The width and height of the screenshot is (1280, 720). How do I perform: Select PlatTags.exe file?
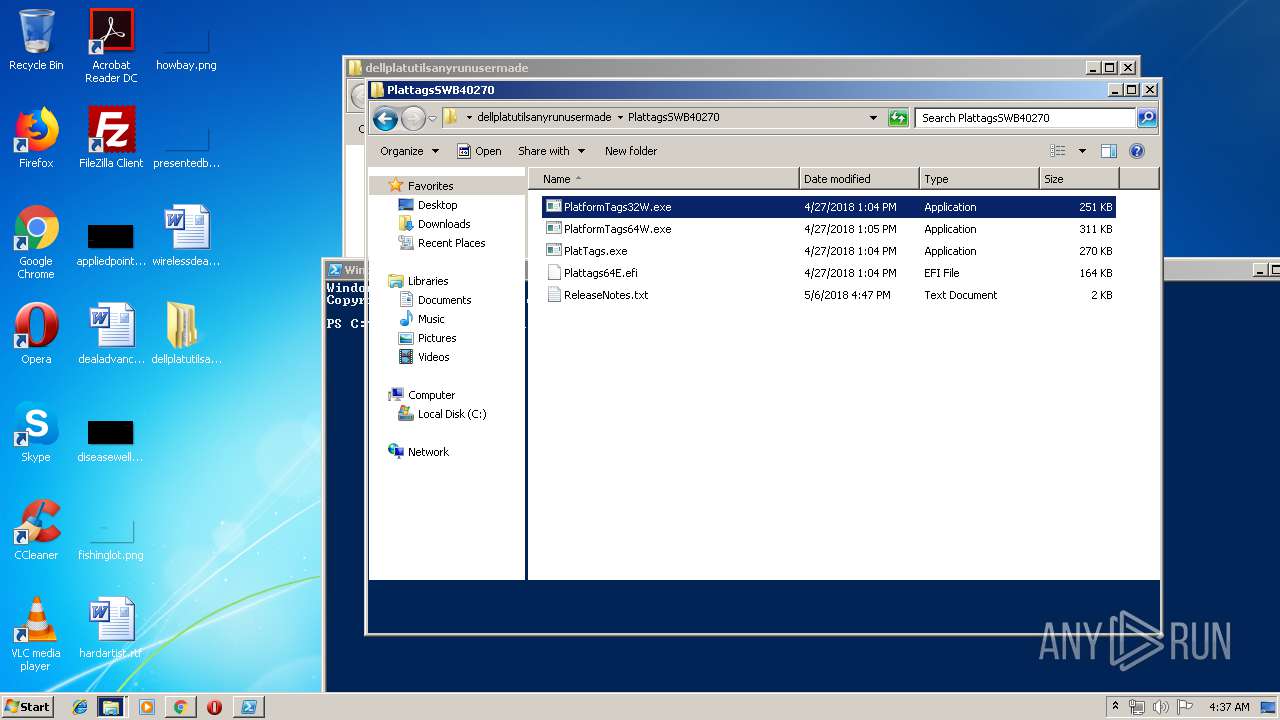coord(828,251)
